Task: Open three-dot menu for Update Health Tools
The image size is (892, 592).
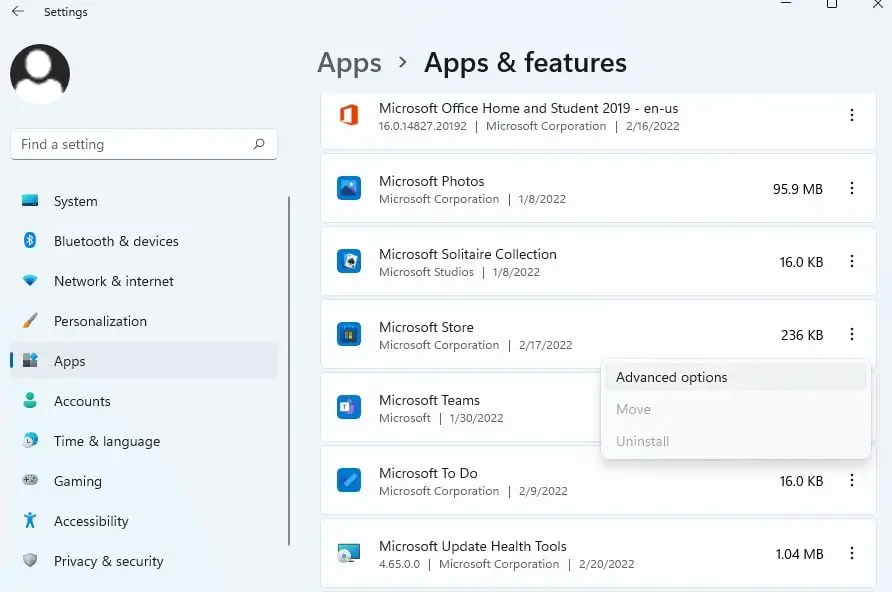Action: (x=852, y=553)
